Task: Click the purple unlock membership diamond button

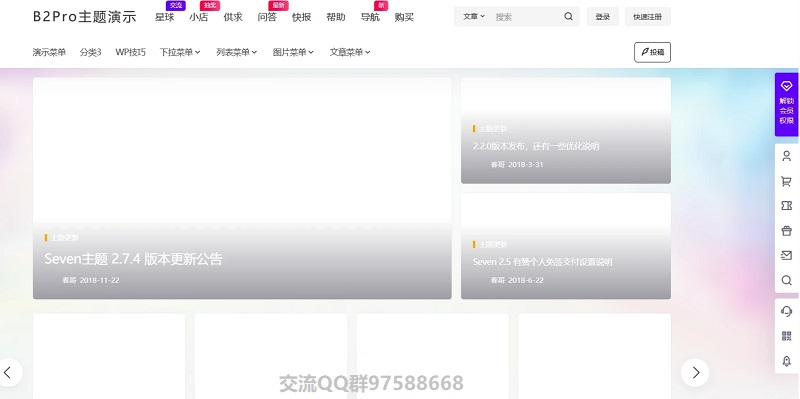Action: pyautogui.click(x=786, y=104)
